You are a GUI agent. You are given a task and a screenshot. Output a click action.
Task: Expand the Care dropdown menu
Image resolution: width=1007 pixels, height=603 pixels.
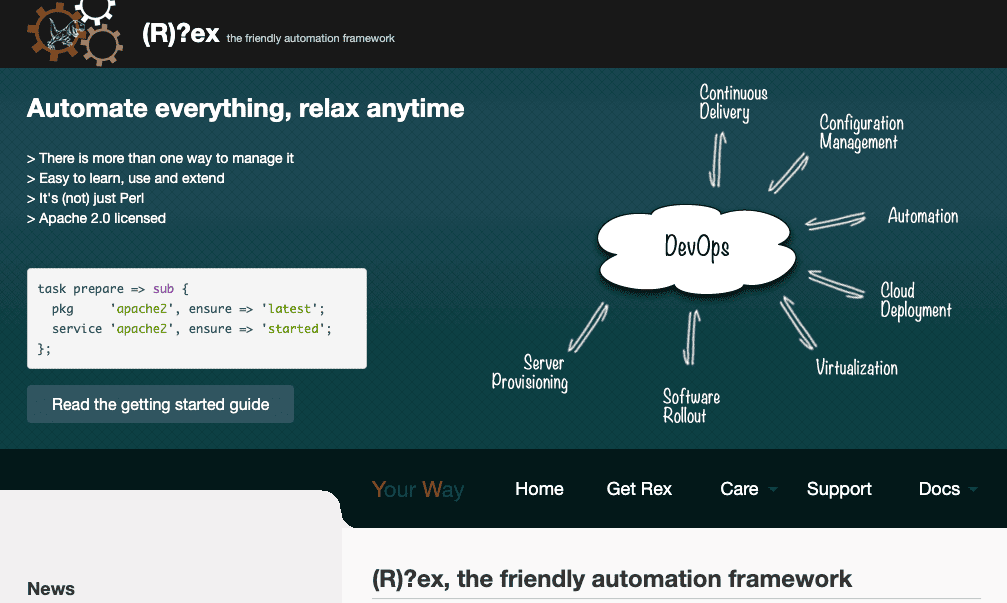pyautogui.click(x=739, y=489)
